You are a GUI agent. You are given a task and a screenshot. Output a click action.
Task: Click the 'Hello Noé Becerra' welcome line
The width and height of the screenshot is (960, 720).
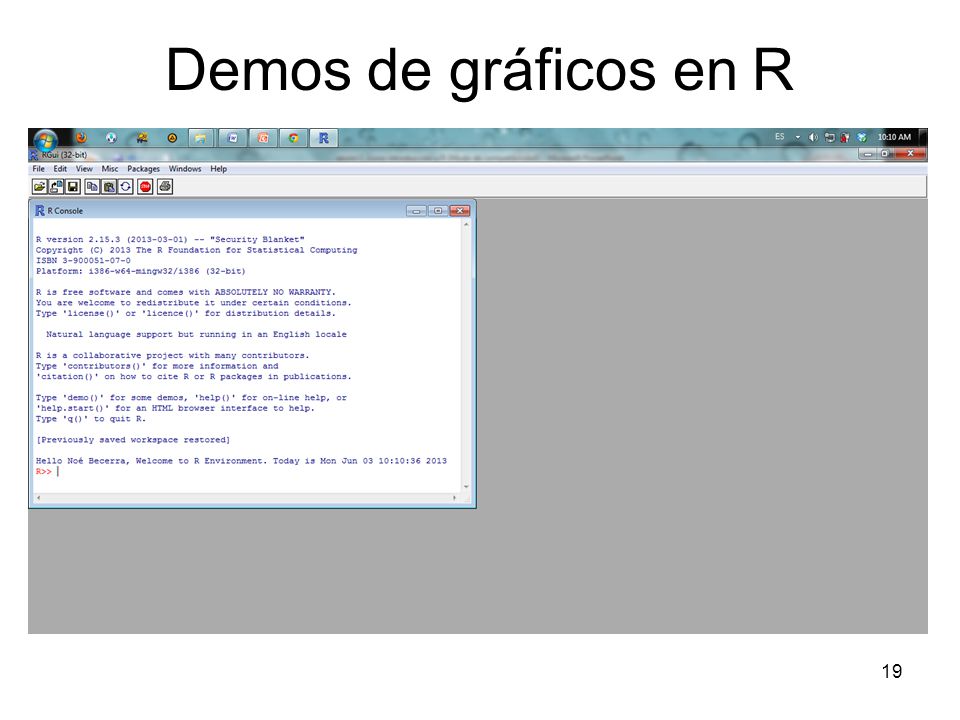pos(241,460)
